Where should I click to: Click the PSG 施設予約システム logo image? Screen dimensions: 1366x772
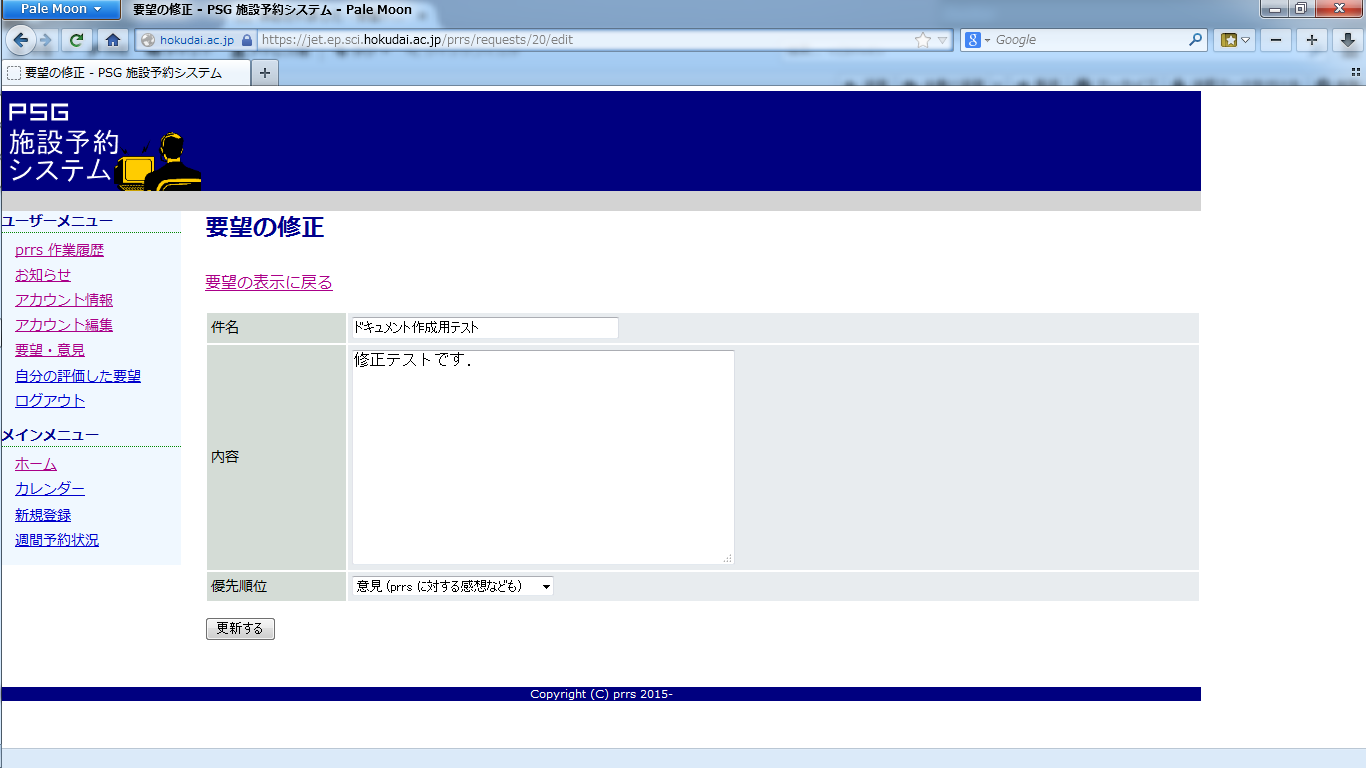tap(103, 141)
